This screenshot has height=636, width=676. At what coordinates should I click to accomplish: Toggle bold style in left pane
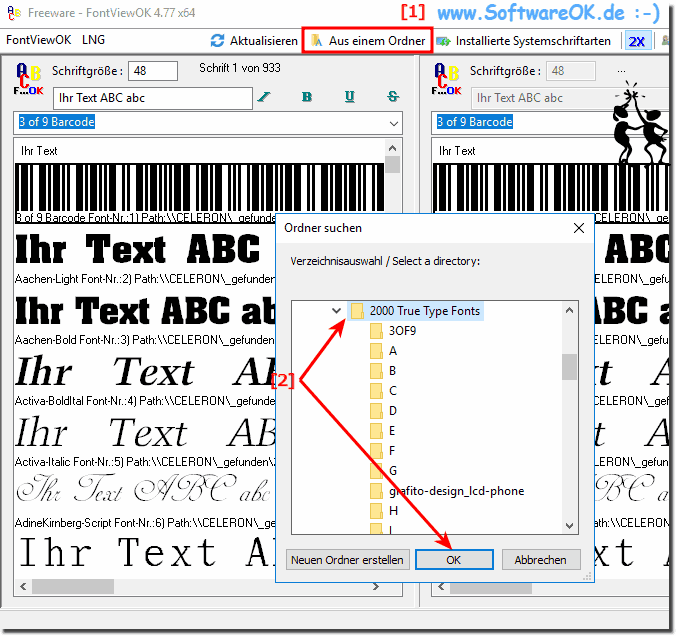(307, 97)
